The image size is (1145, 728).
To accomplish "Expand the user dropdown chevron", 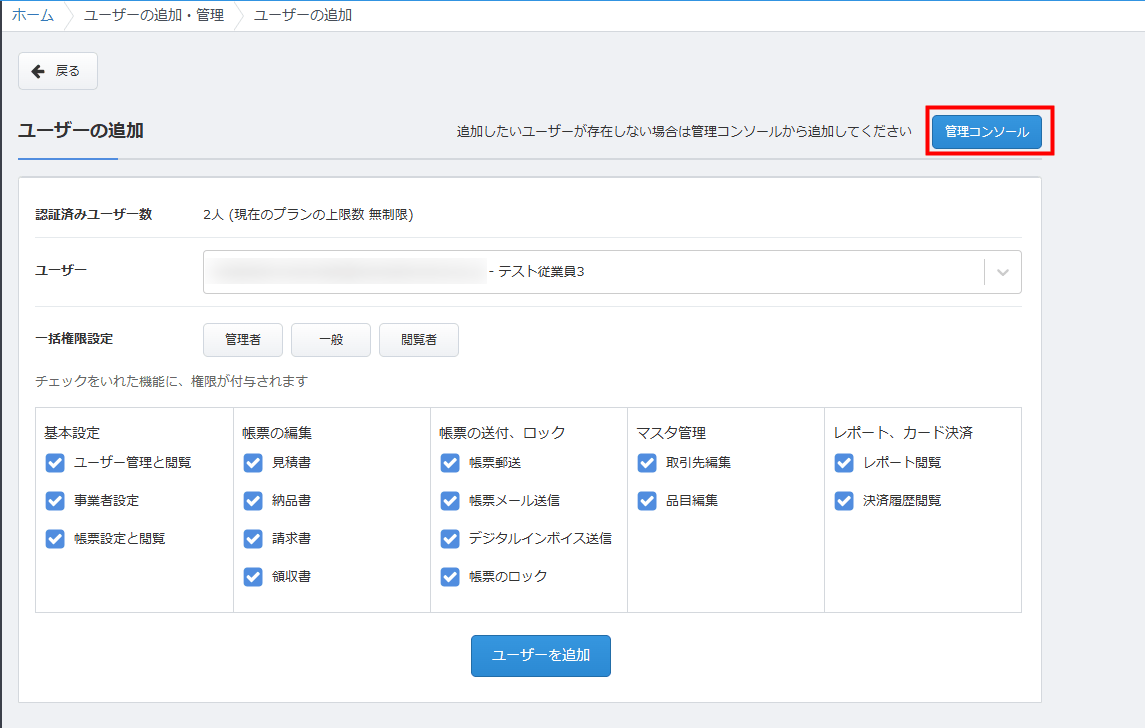I will pyautogui.click(x=1003, y=272).
